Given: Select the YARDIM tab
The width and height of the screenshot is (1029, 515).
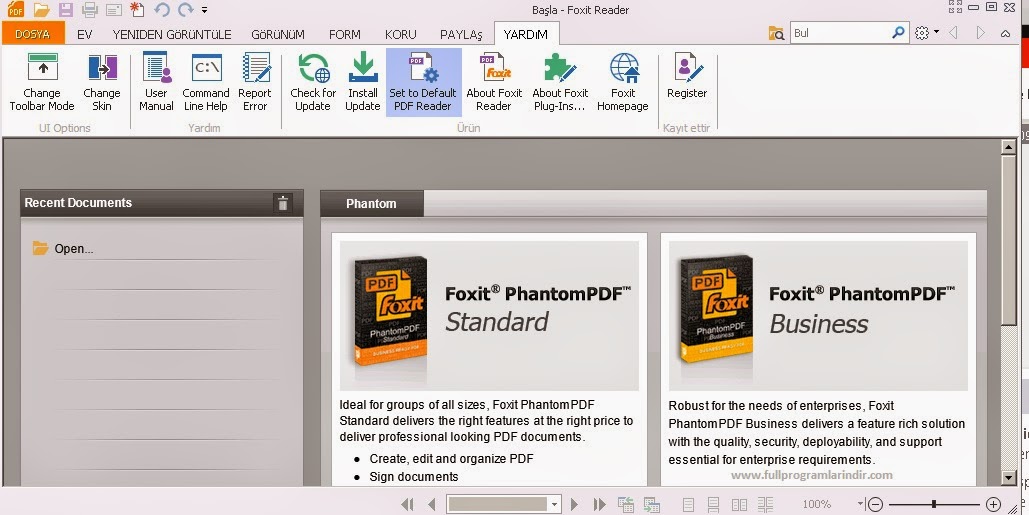Looking at the screenshot, I should click(x=526, y=34).
